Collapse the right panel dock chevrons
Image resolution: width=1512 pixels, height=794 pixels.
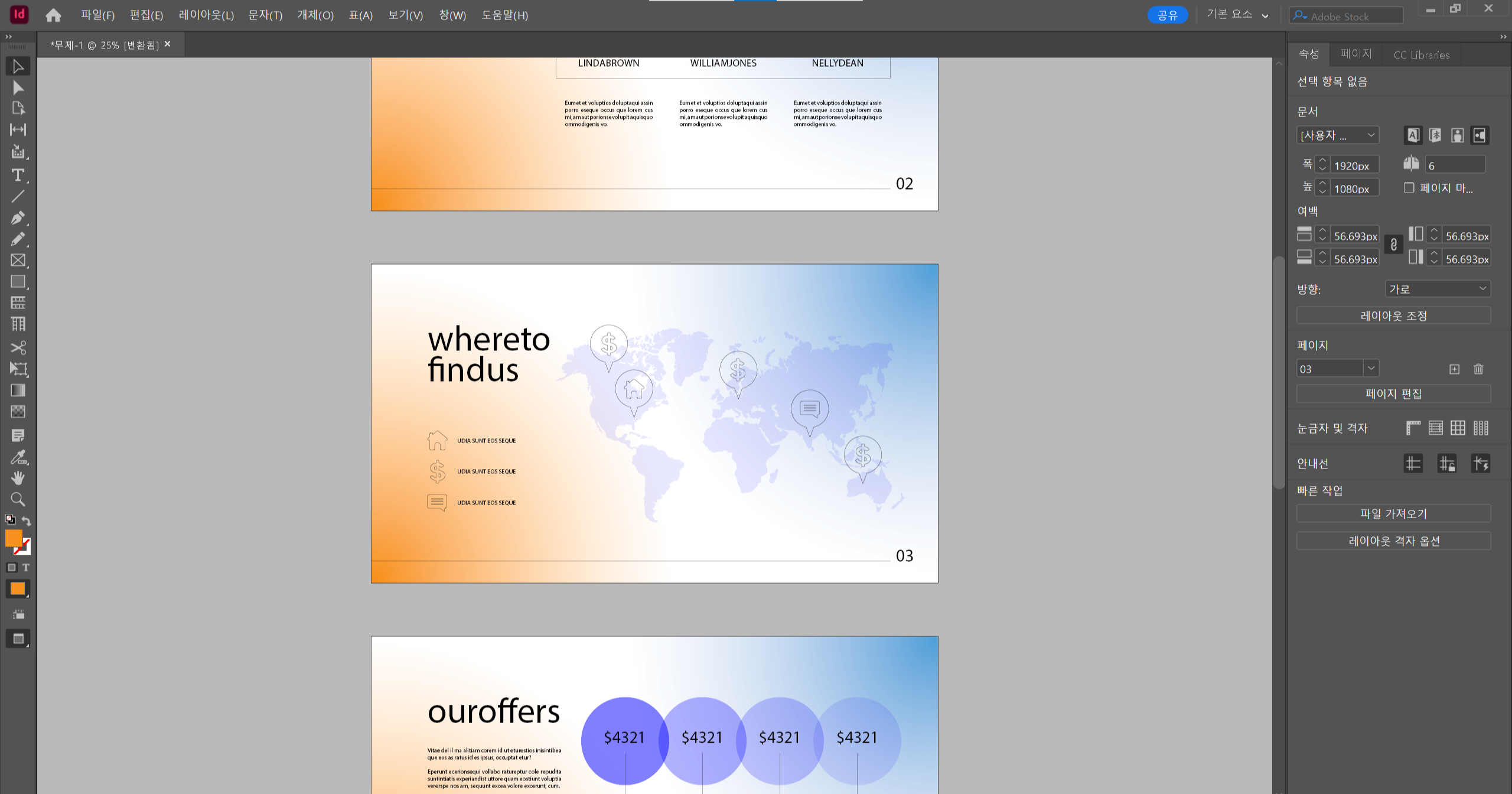coord(1503,37)
